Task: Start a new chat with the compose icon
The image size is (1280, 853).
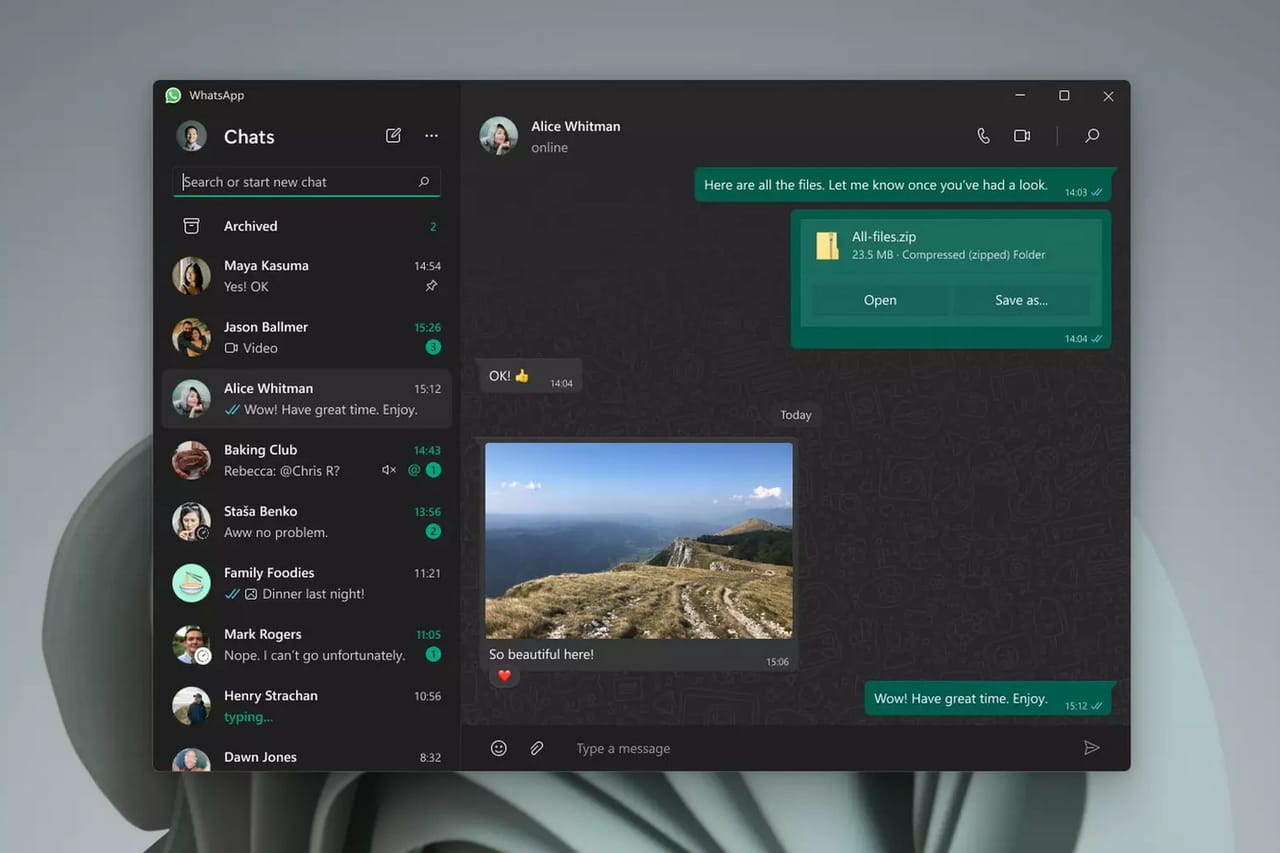Action: click(x=393, y=135)
